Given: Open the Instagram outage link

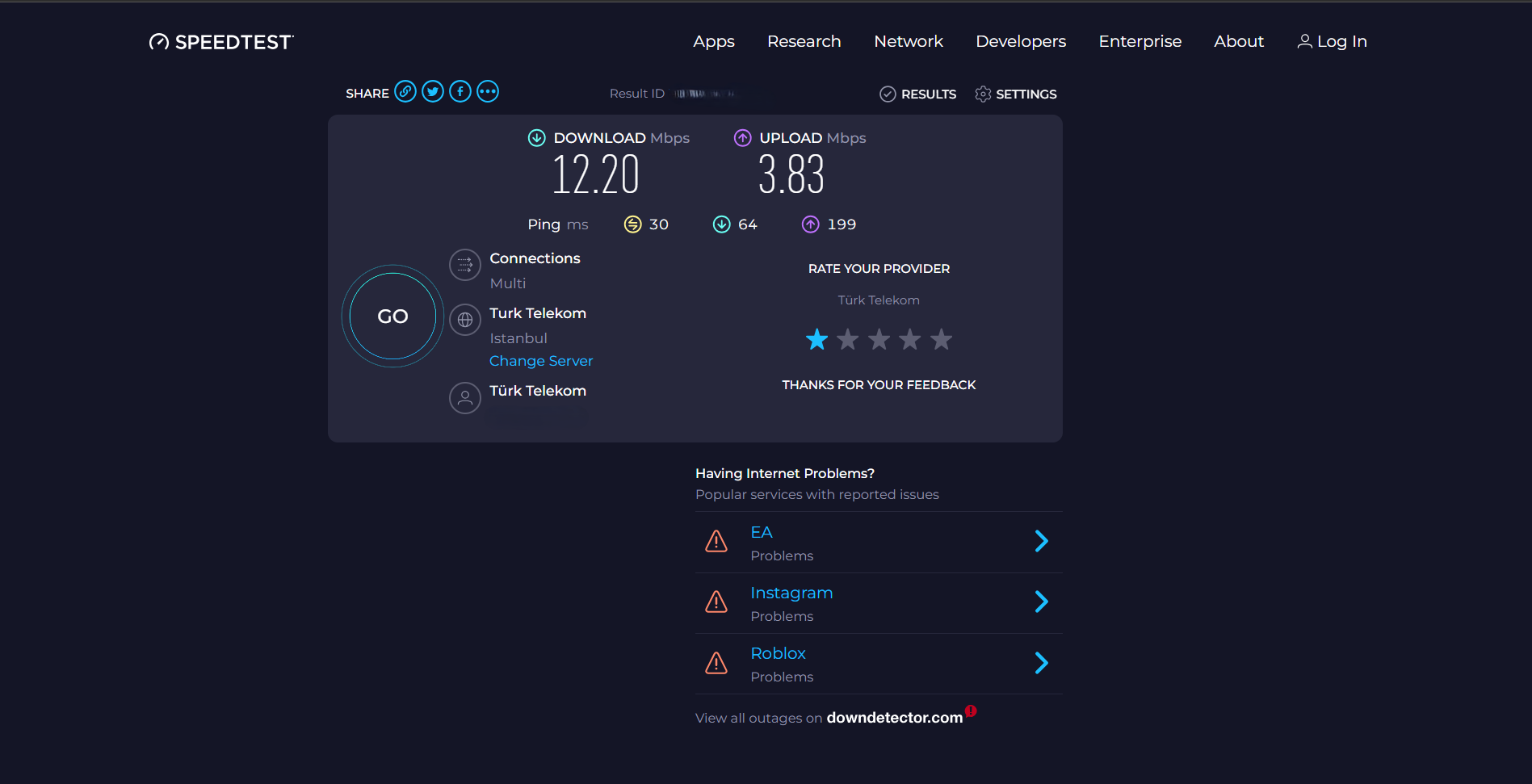Looking at the screenshot, I should 791,593.
